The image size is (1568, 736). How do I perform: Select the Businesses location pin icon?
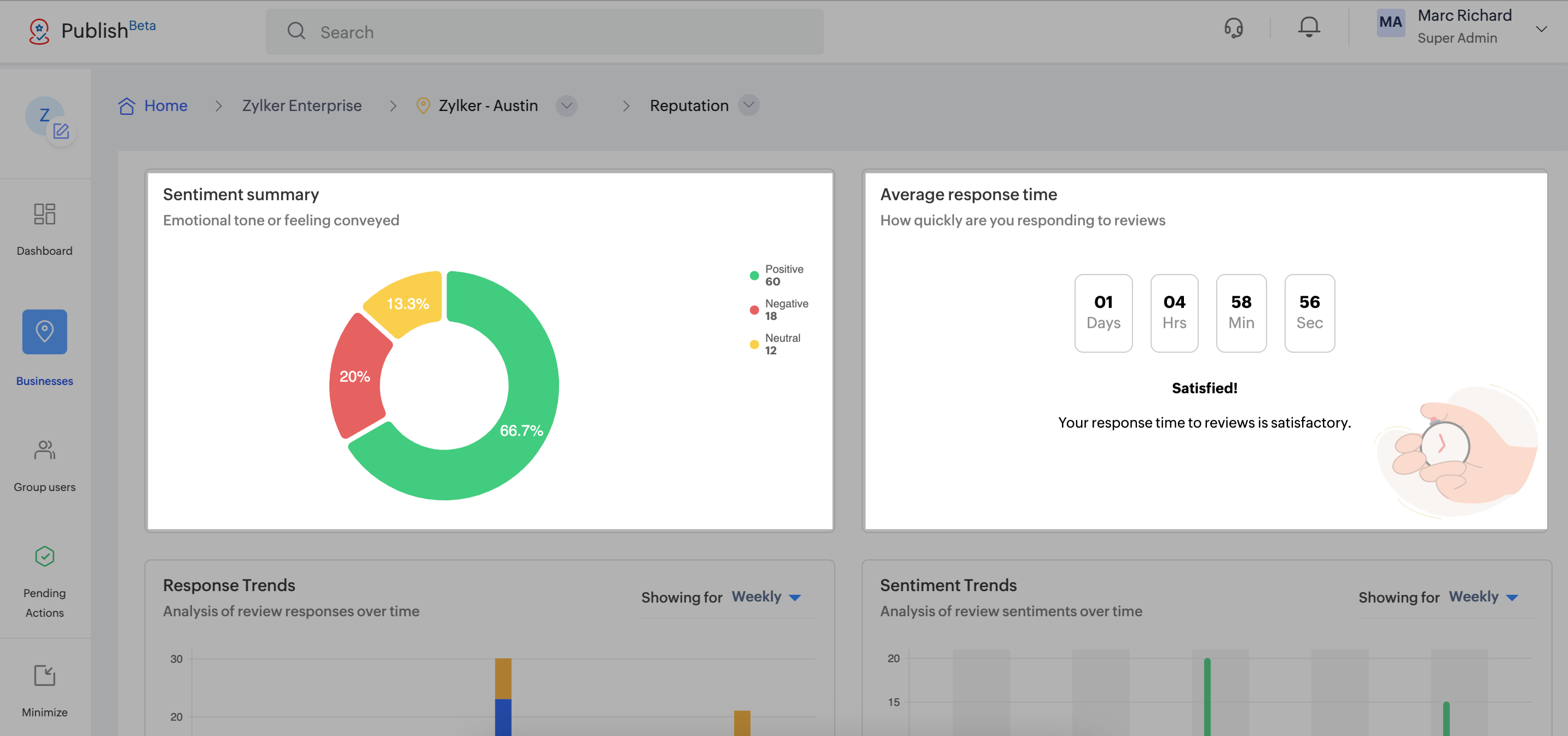pos(44,331)
